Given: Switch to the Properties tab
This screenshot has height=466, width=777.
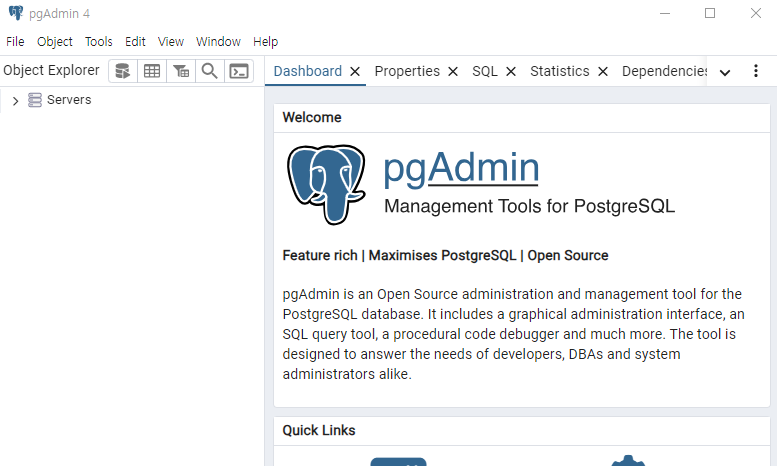Looking at the screenshot, I should (407, 71).
